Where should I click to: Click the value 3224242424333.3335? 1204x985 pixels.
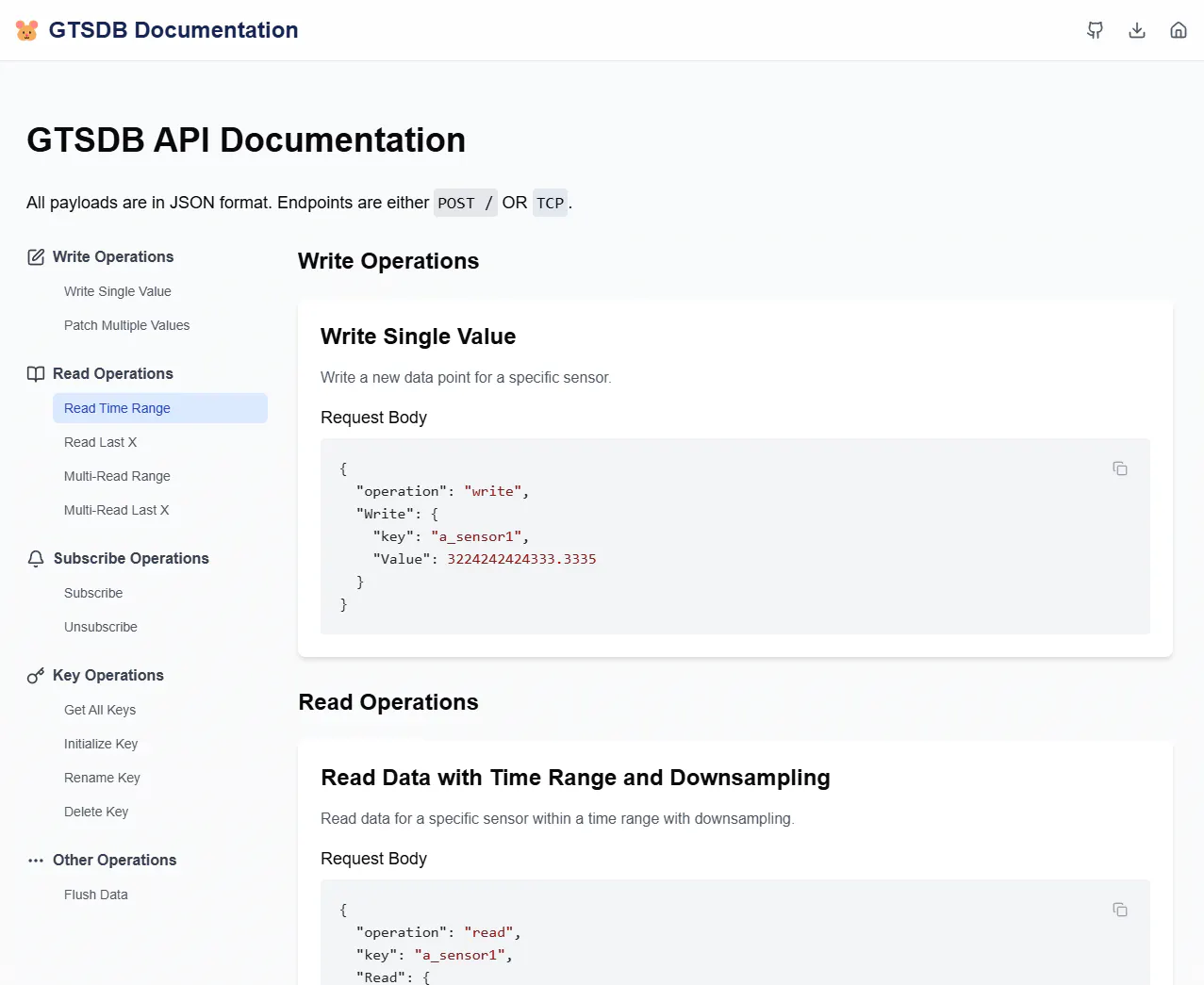[521, 559]
